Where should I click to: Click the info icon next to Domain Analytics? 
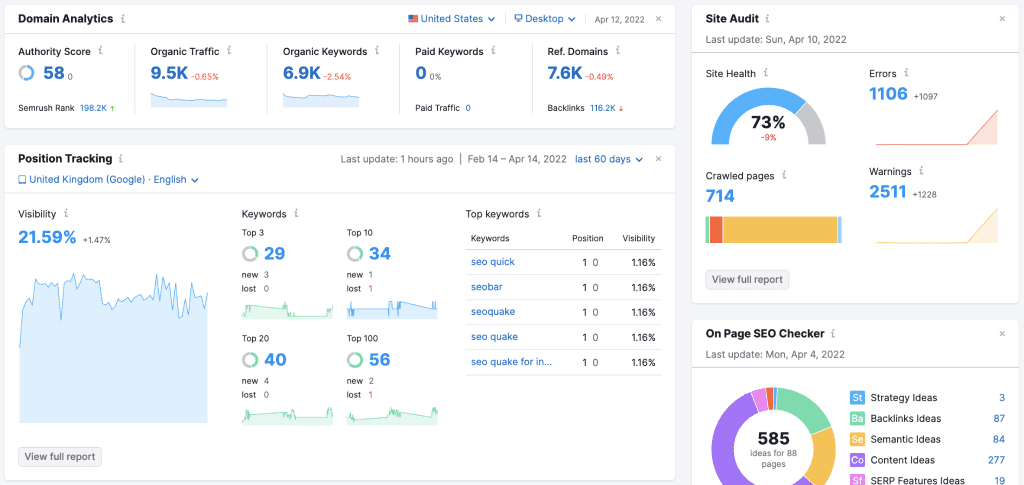tap(123, 19)
